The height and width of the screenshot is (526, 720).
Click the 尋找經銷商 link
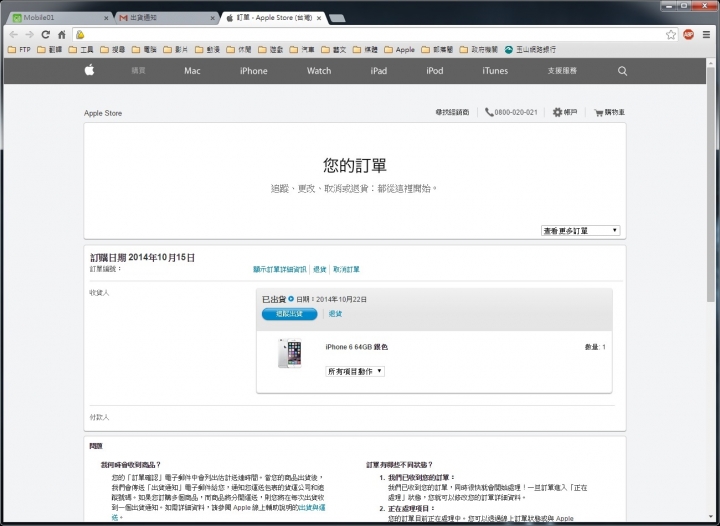(452, 112)
